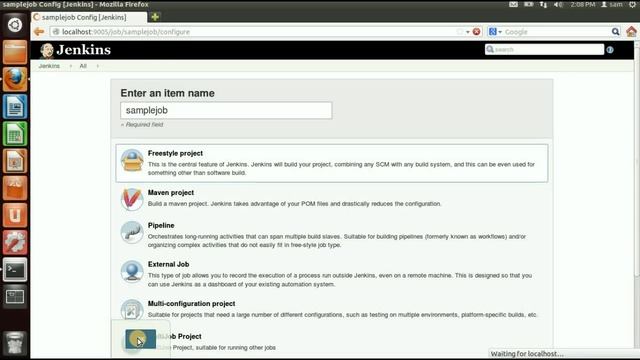Click the Jenkins butler logo
640x360 pixels.
[47, 51]
